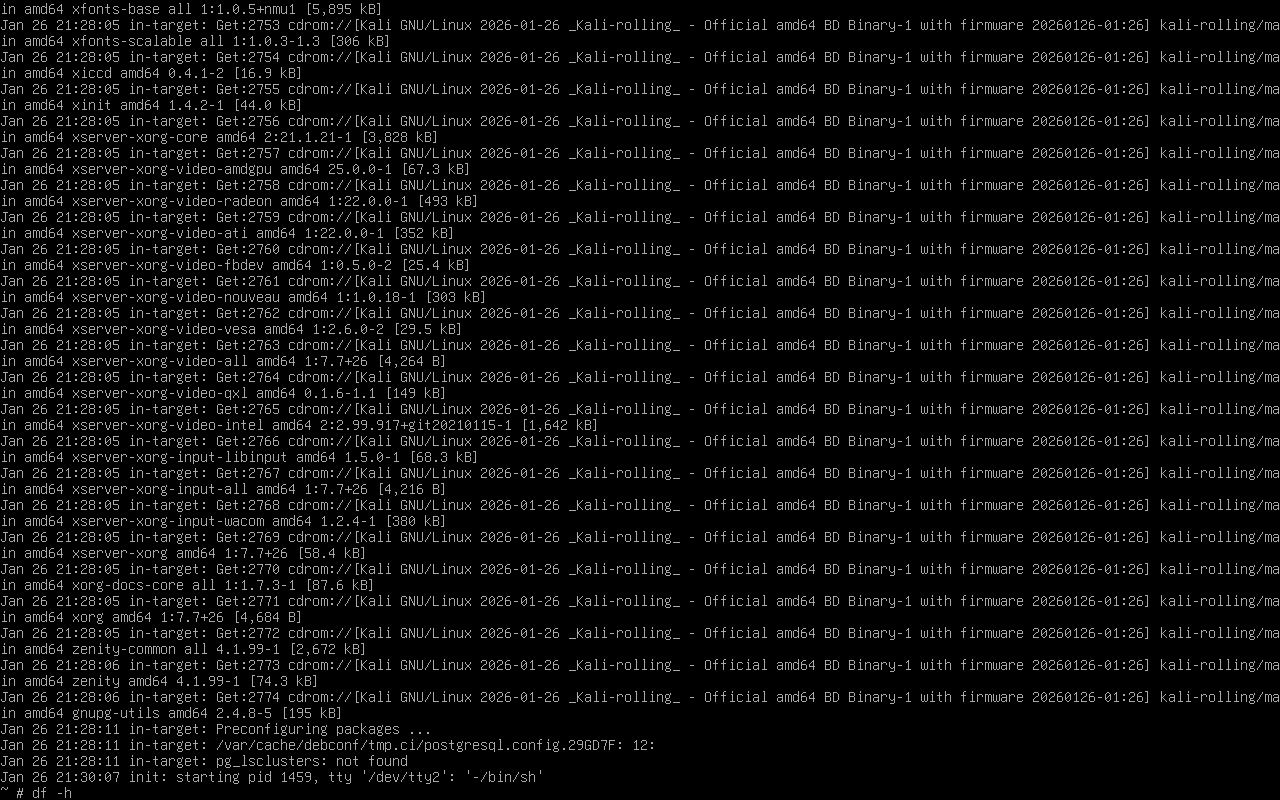Click the 'gnupg-utils amd64 2.4.8-5' entry
Viewport: 1280px width, 800px height.
[x=171, y=713]
